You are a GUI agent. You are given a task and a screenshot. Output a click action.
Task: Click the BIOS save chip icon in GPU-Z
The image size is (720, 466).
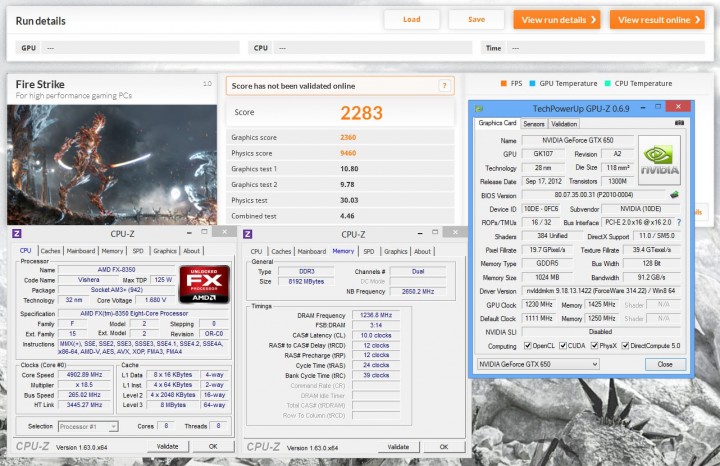coord(674,195)
